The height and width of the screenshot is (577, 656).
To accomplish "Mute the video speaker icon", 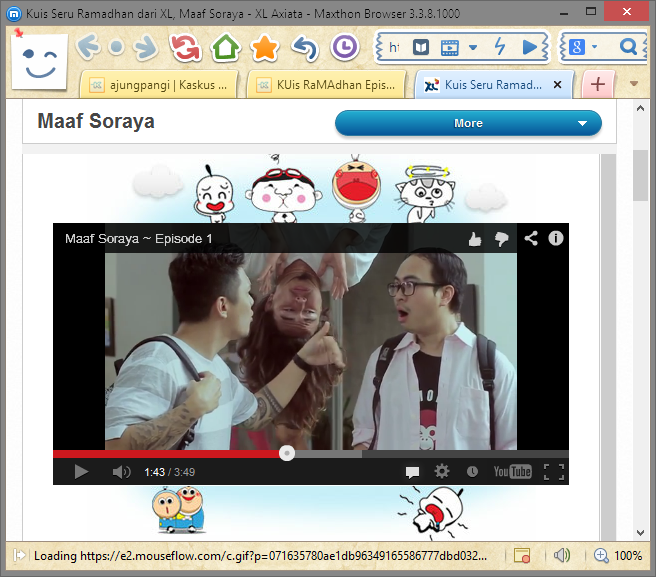I will point(121,472).
